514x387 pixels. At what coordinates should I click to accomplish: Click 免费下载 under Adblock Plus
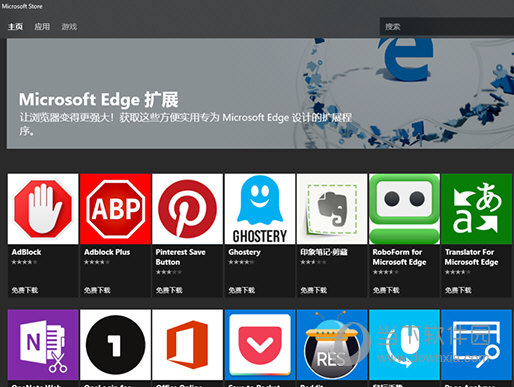[x=97, y=290]
